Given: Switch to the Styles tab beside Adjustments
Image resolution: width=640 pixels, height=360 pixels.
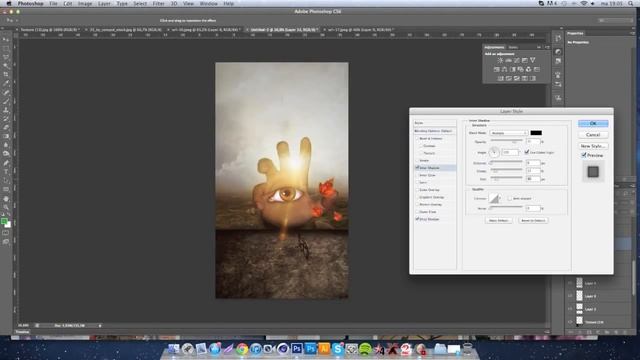Looking at the screenshot, I should pos(513,47).
